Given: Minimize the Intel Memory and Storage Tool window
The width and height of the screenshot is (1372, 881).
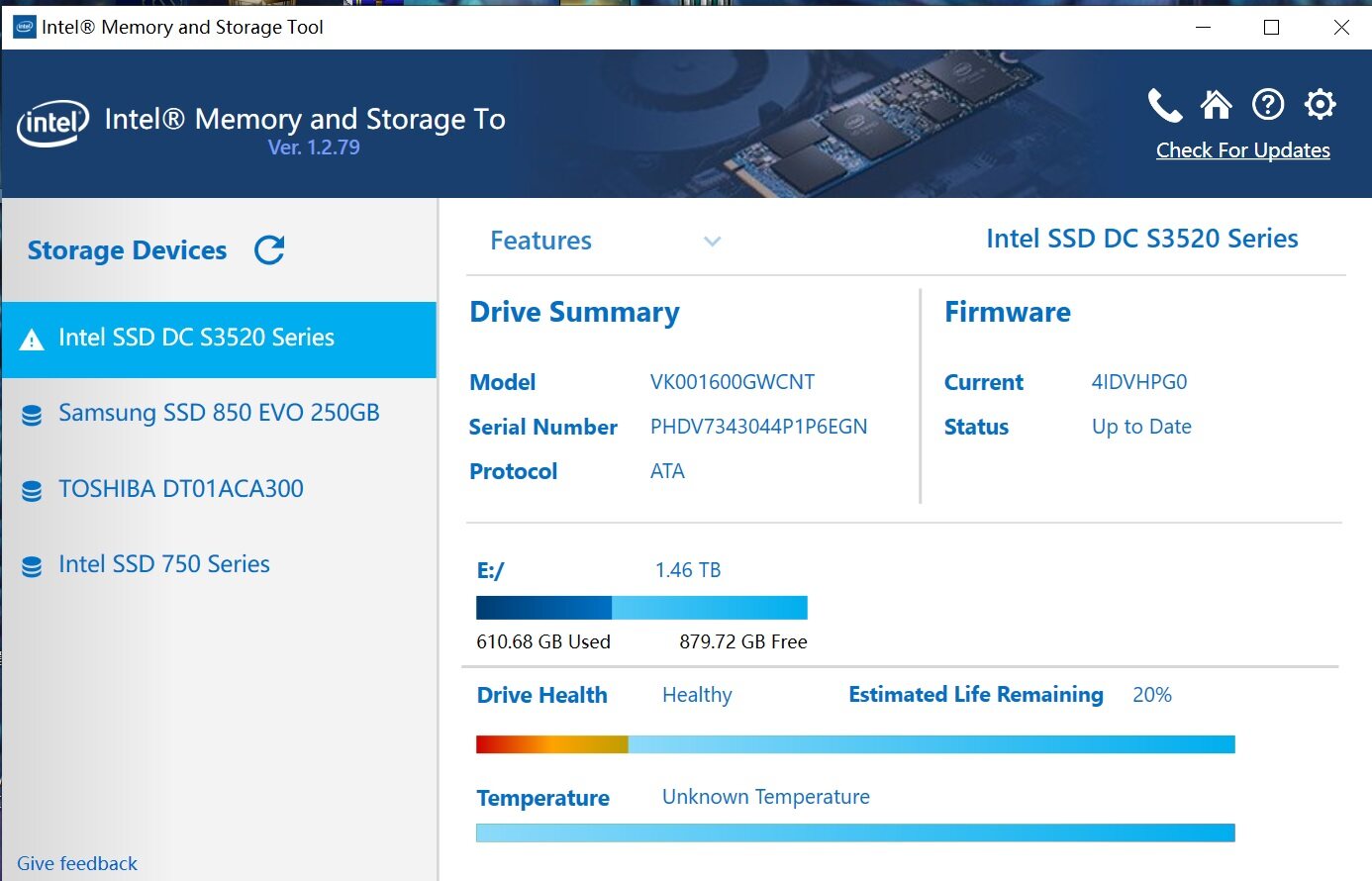Looking at the screenshot, I should [x=1204, y=27].
